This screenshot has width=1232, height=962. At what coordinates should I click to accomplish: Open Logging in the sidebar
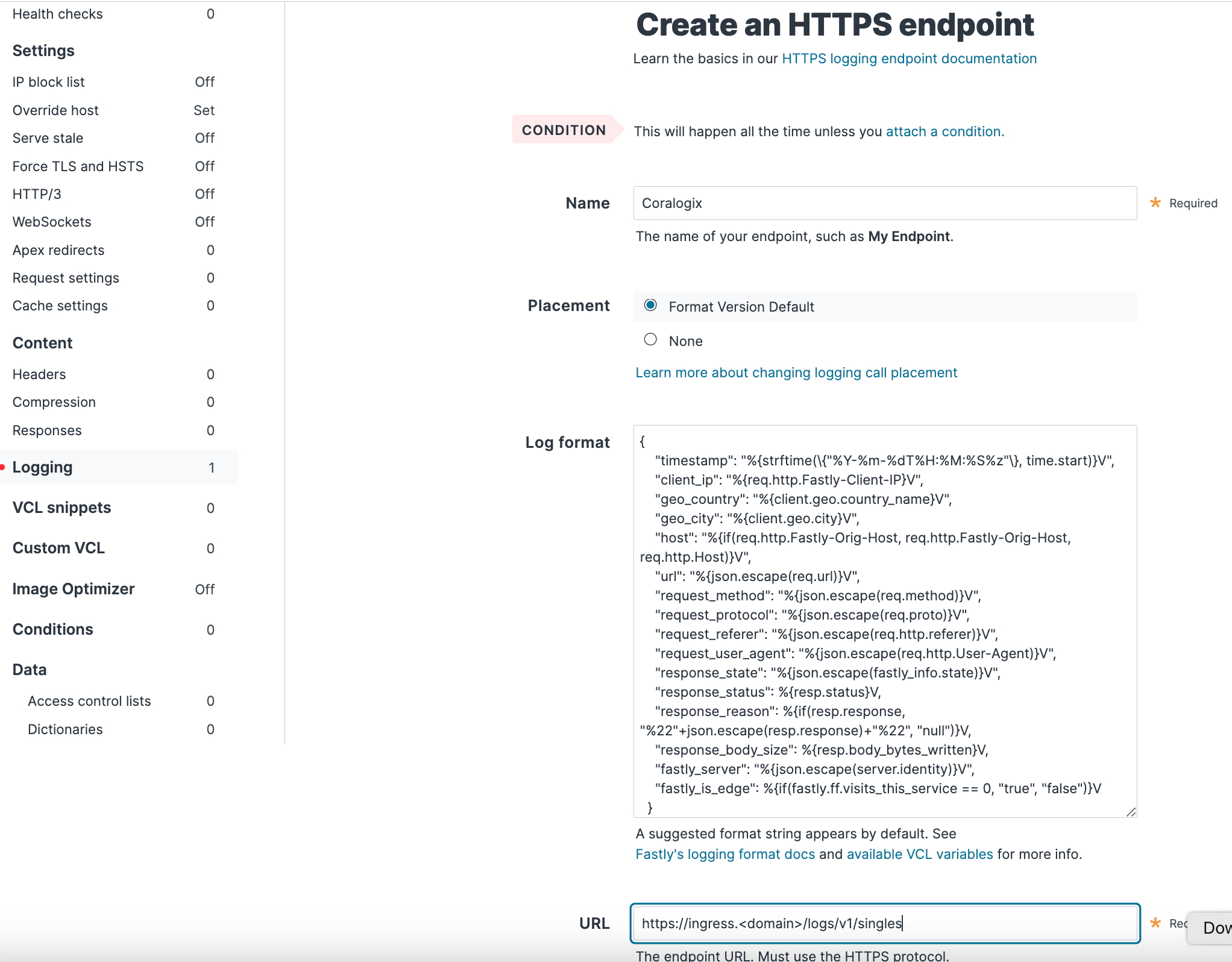119,467
